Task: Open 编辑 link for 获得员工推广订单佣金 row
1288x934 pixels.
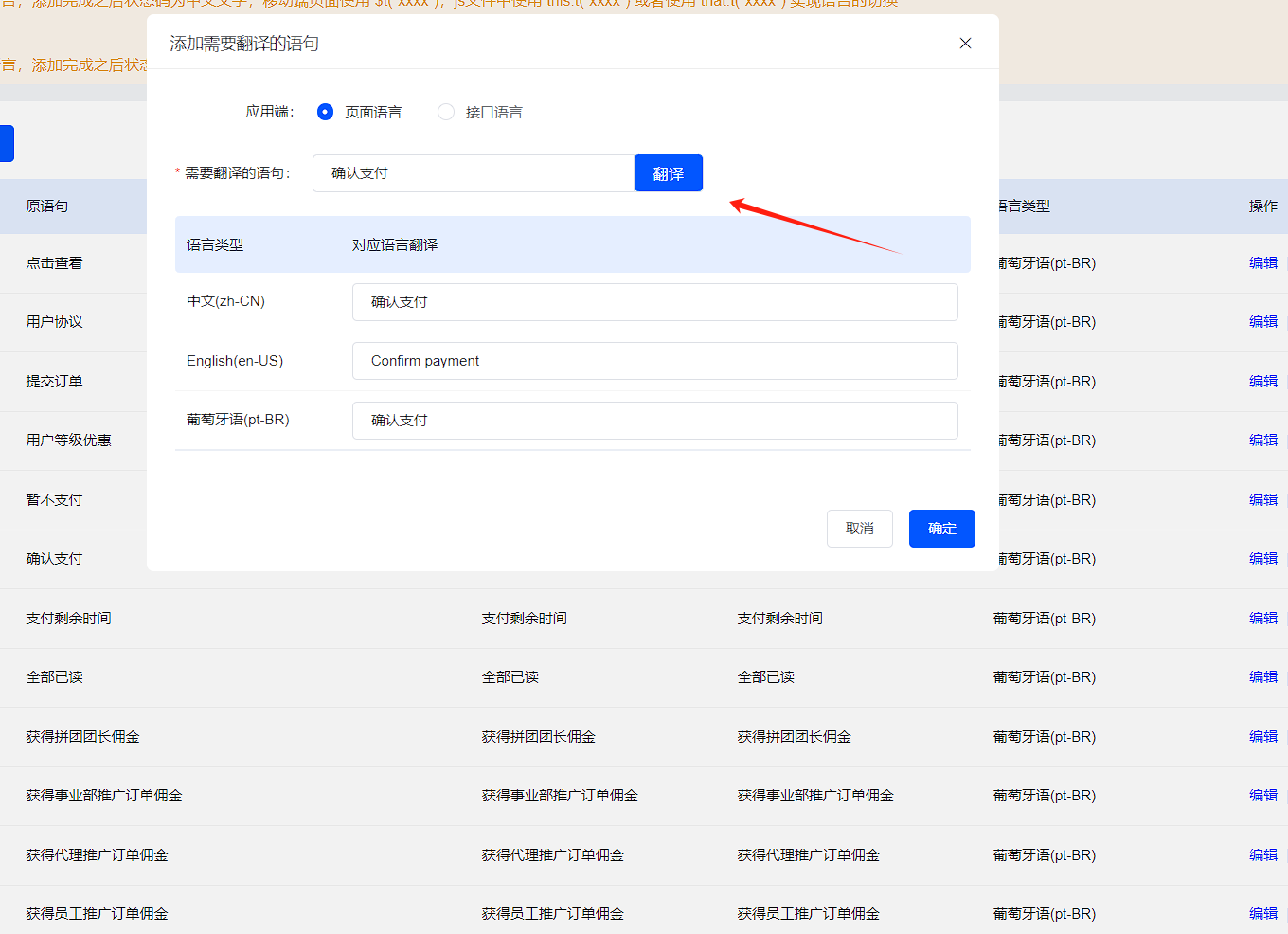Action: (x=1263, y=914)
